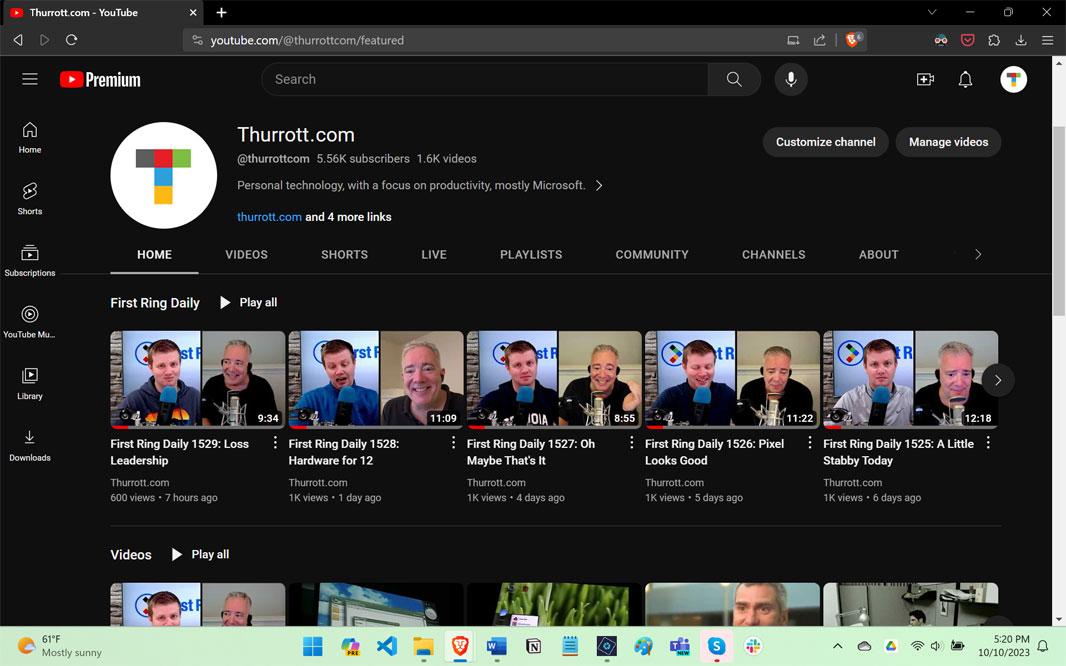Click the Customize channel button

[x=825, y=142]
